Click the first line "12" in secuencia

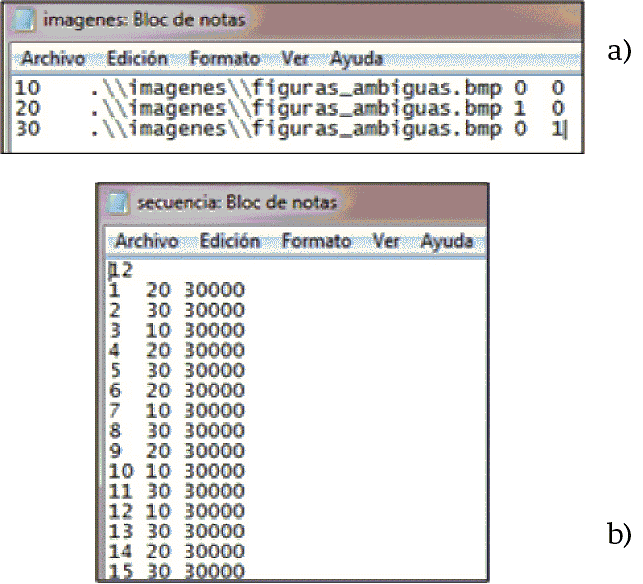[x=121, y=270]
